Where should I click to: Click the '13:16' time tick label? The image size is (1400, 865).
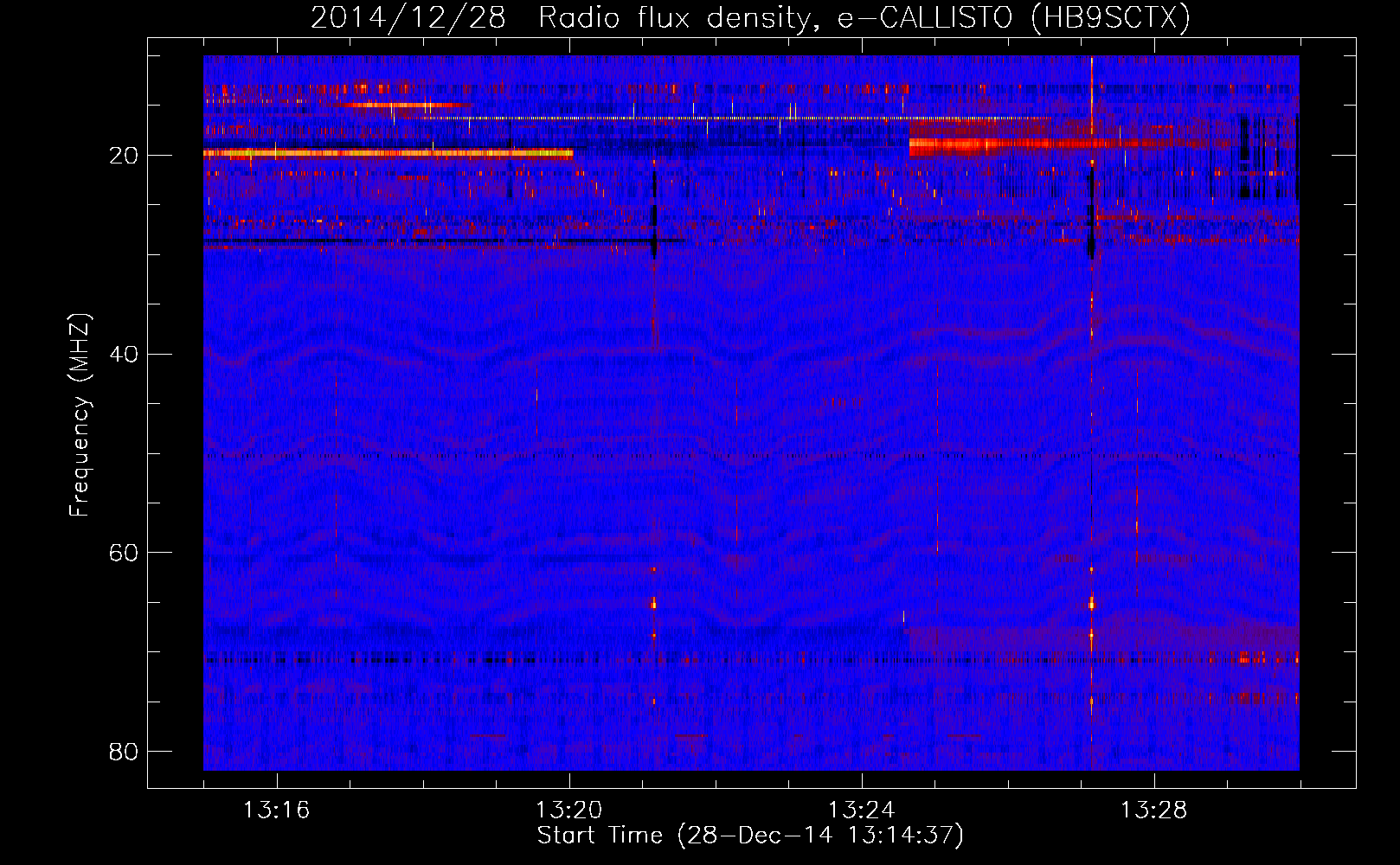click(x=276, y=811)
